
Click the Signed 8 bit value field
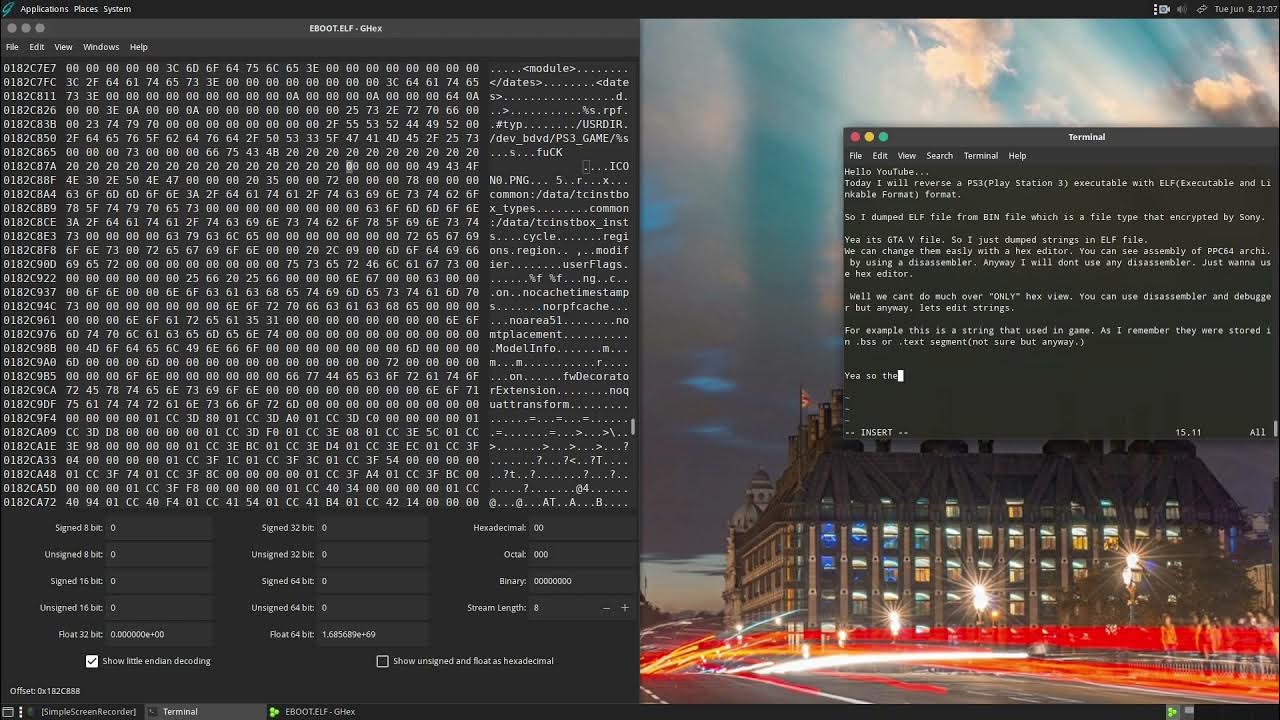(x=160, y=527)
